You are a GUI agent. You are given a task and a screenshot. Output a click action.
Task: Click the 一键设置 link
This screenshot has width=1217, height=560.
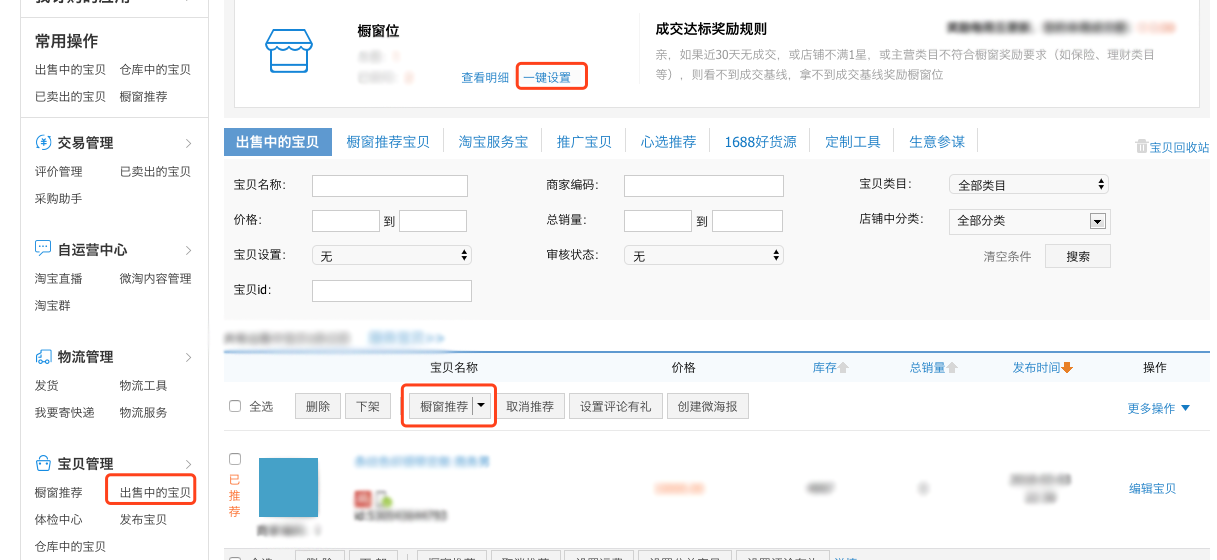(547, 77)
